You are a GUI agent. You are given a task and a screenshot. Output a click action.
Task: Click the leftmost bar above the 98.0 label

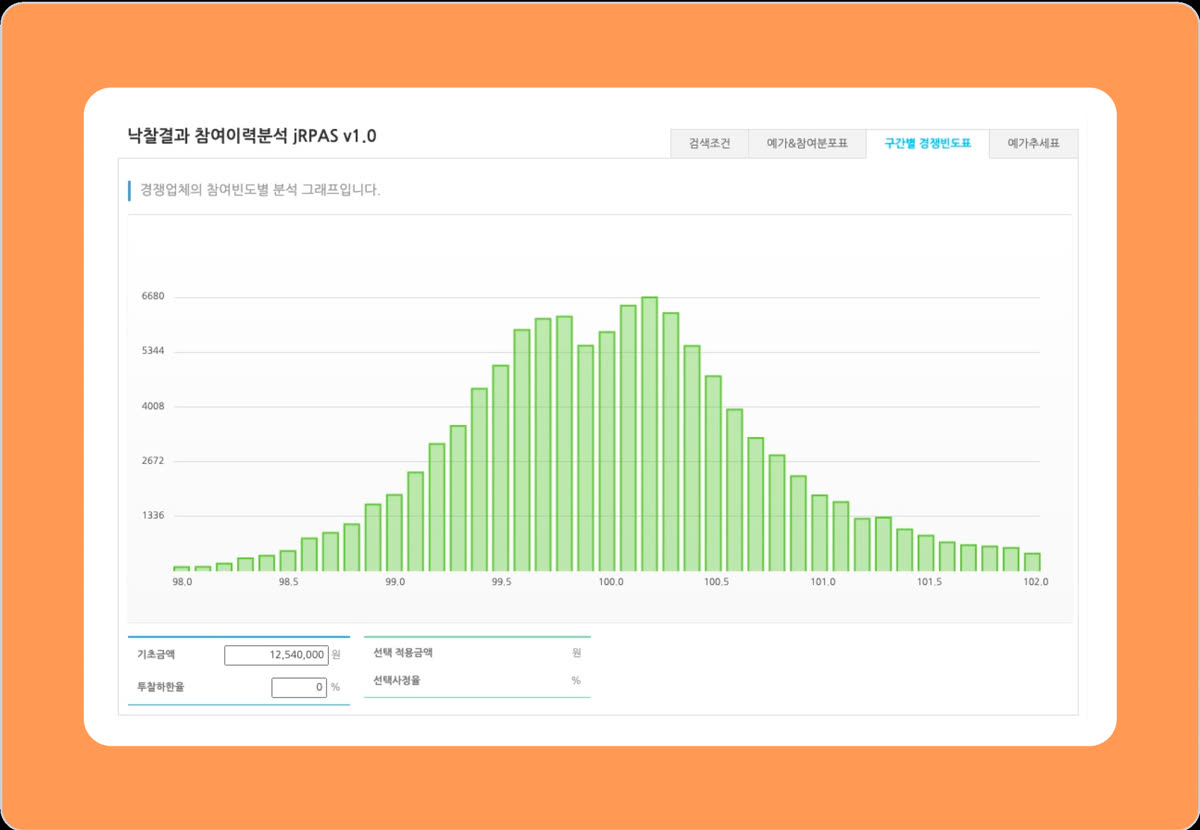181,568
